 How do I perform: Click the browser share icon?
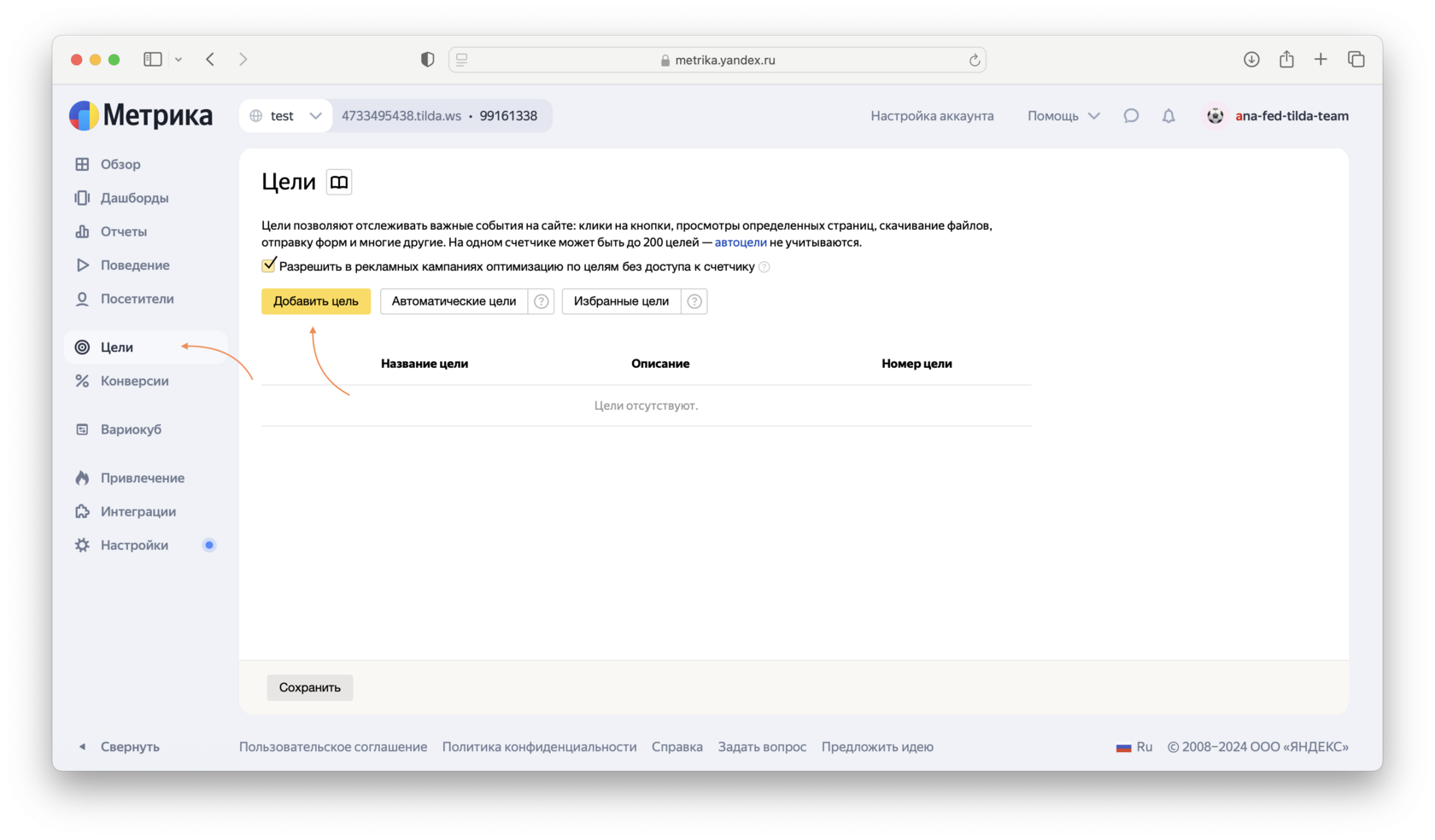click(1286, 59)
